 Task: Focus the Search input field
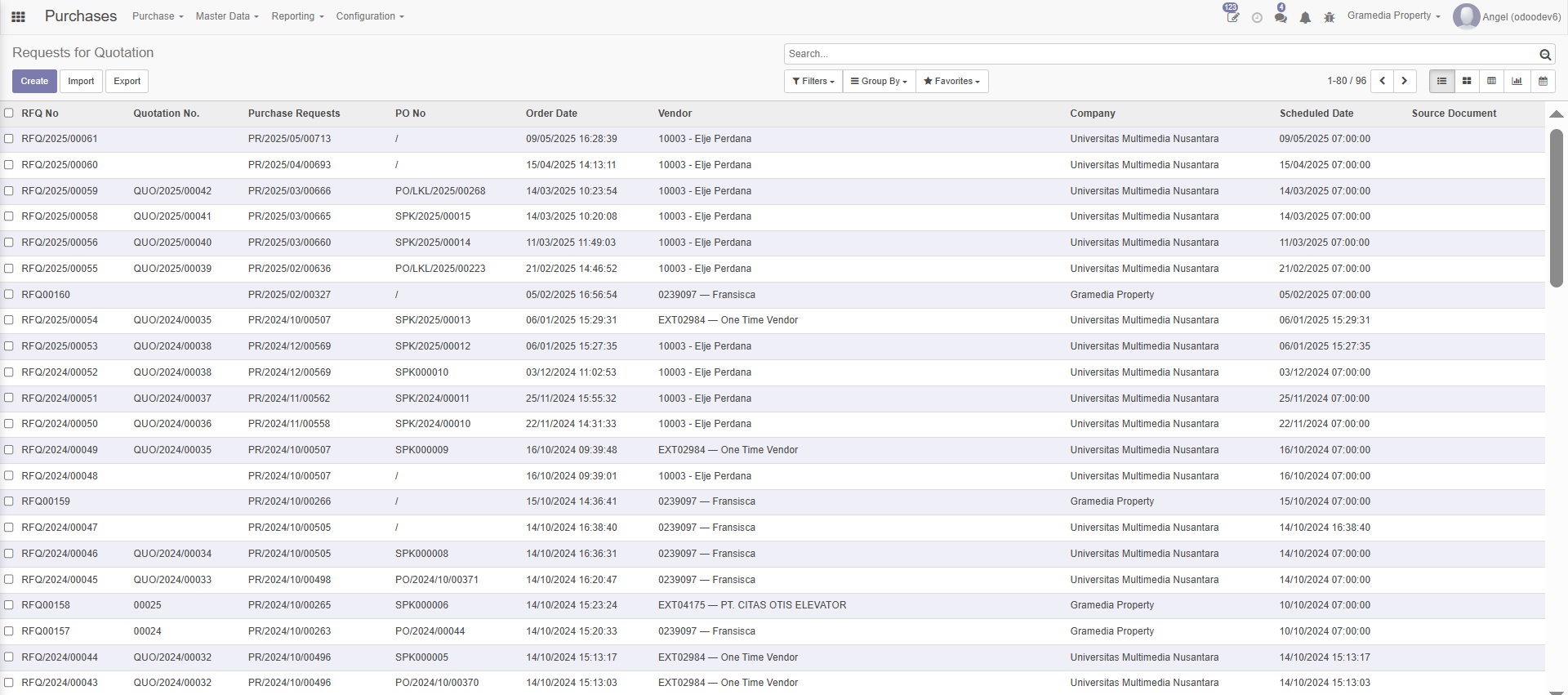(1161, 54)
